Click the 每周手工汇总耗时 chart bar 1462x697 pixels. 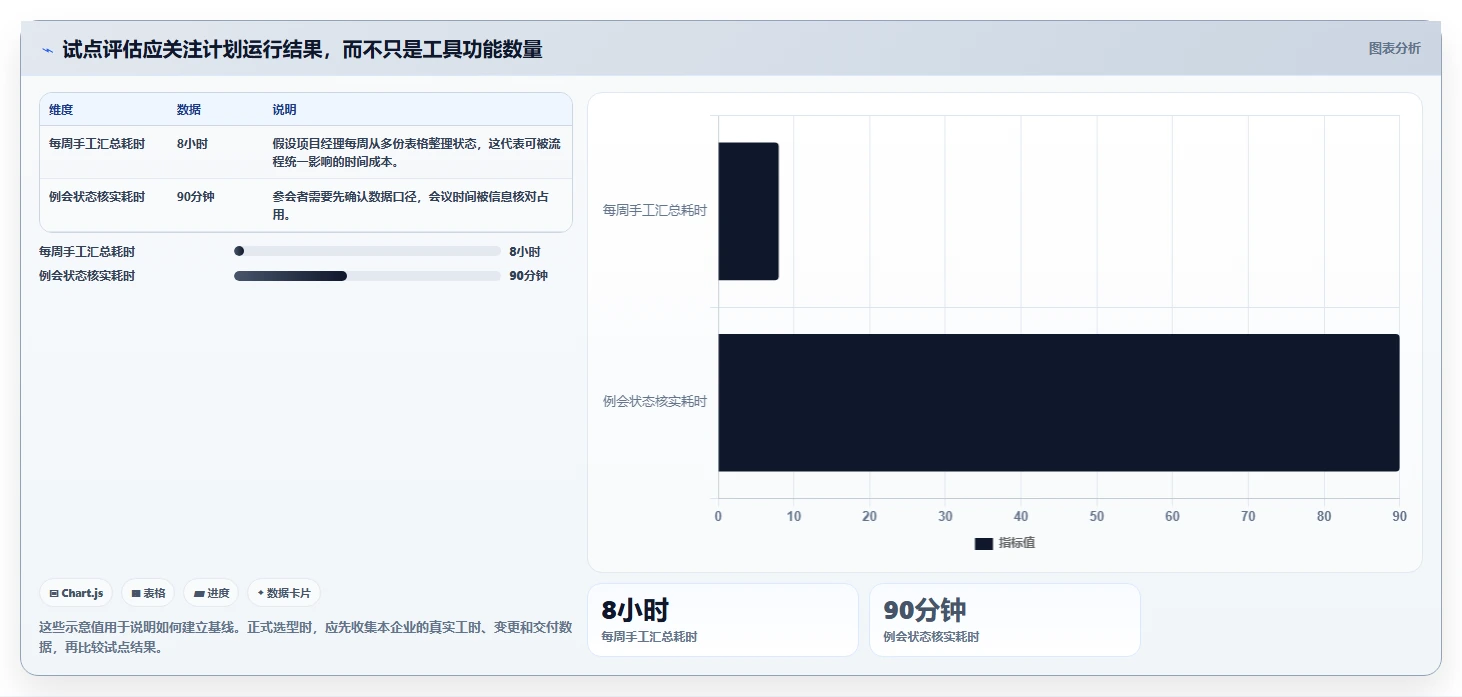[748, 211]
